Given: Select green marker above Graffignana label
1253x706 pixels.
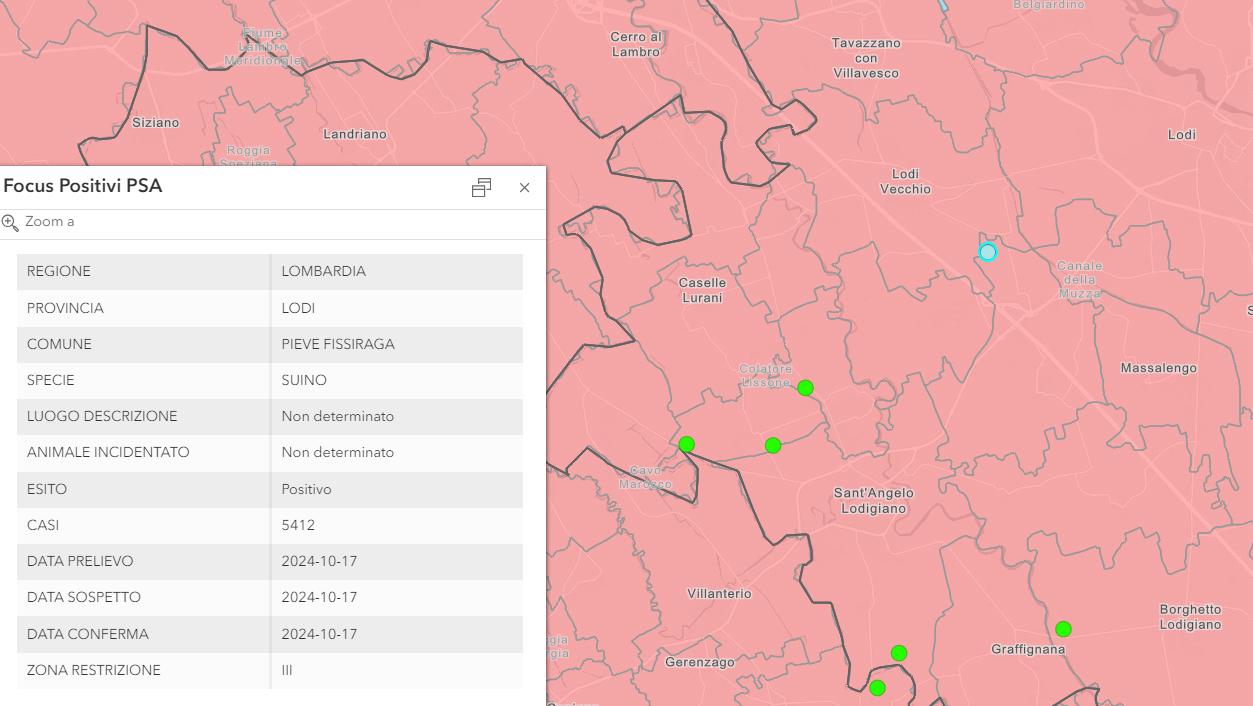Looking at the screenshot, I should coord(1063,629).
